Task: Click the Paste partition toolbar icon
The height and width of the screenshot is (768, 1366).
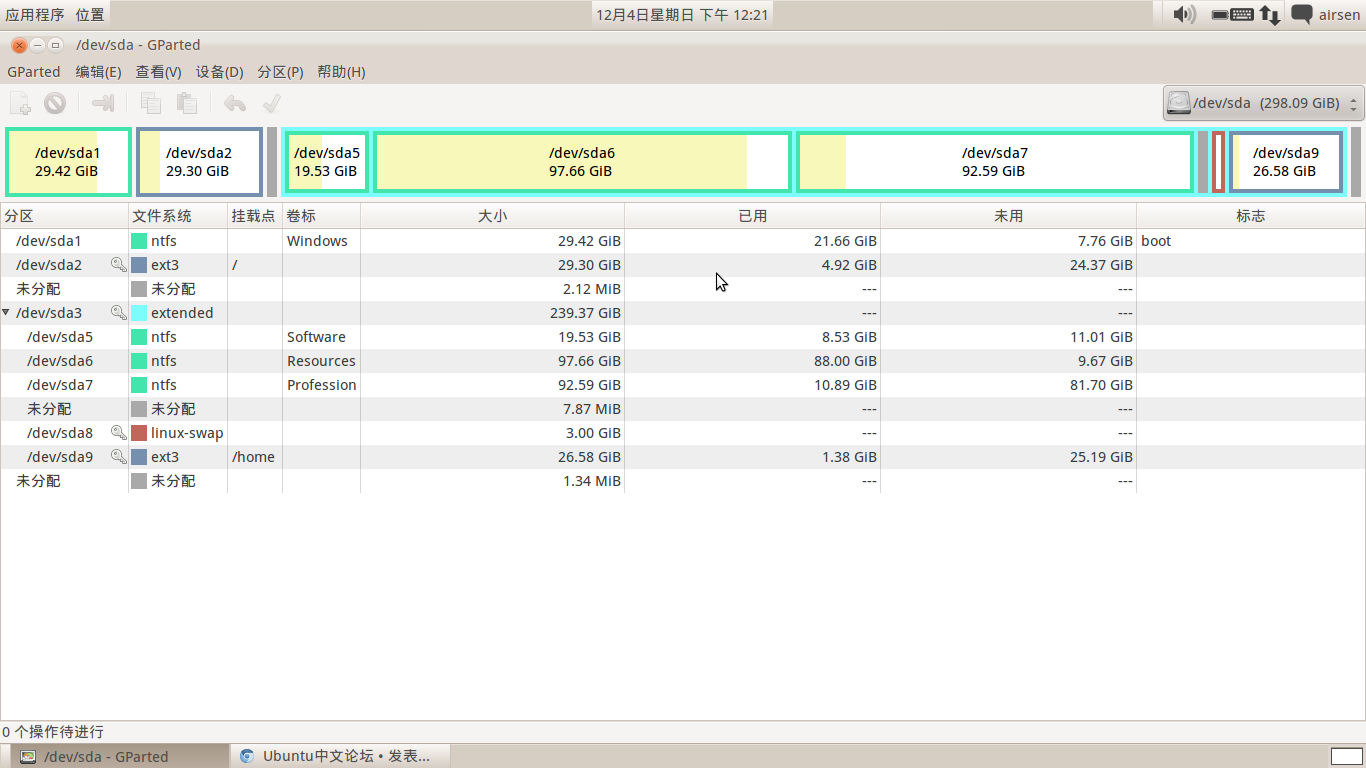Action: pyautogui.click(x=186, y=103)
